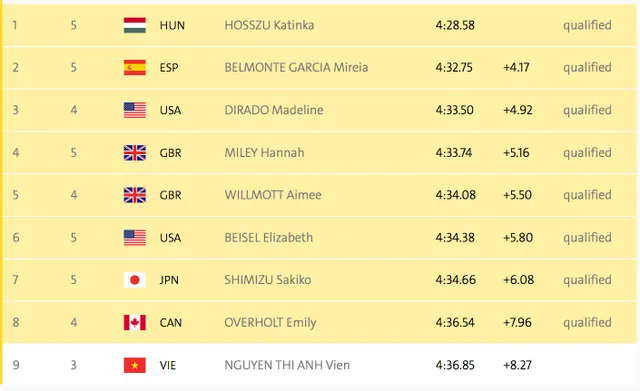640x391 pixels.
Task: Click the CAN country code
Action: (x=170, y=322)
